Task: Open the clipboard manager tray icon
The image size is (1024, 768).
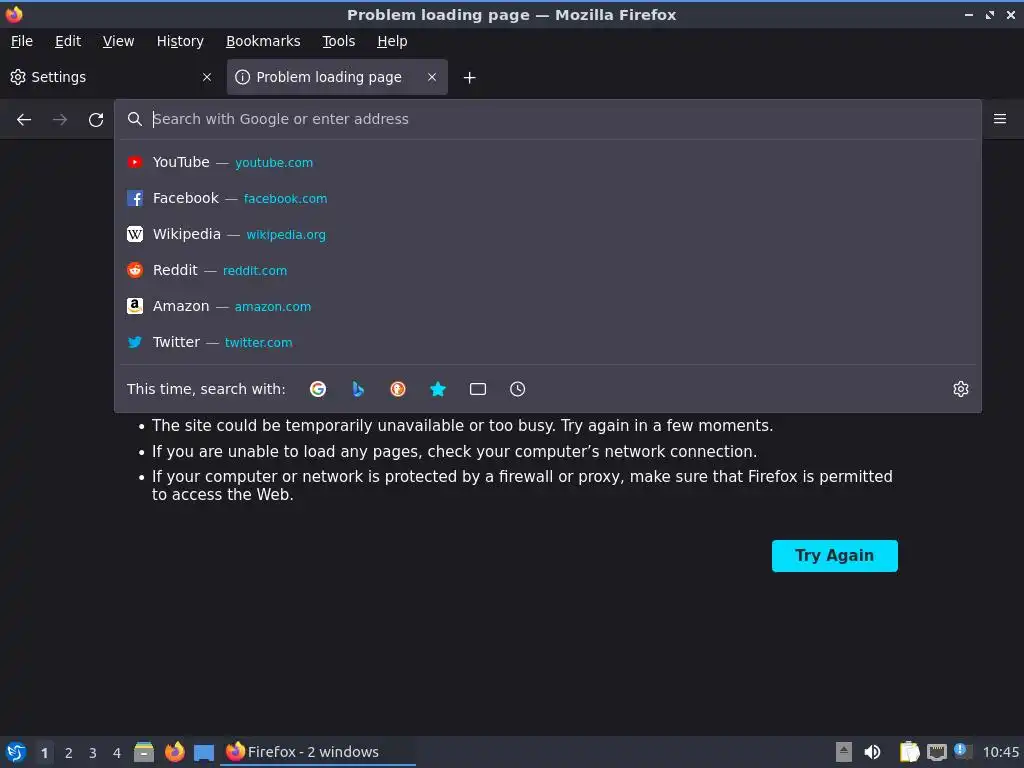Action: [909, 752]
